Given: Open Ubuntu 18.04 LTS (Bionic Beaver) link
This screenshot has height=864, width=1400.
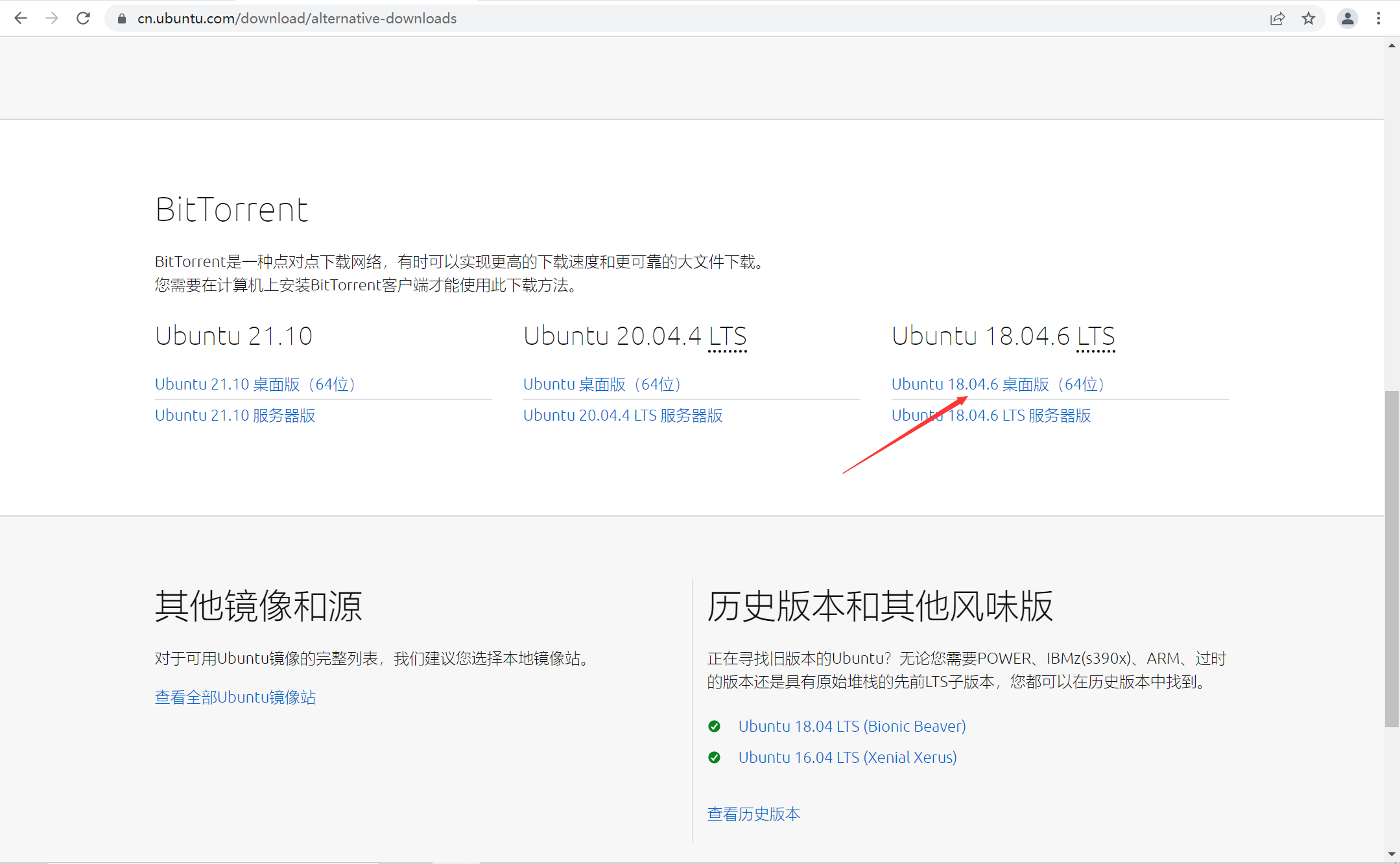Looking at the screenshot, I should coord(852,727).
